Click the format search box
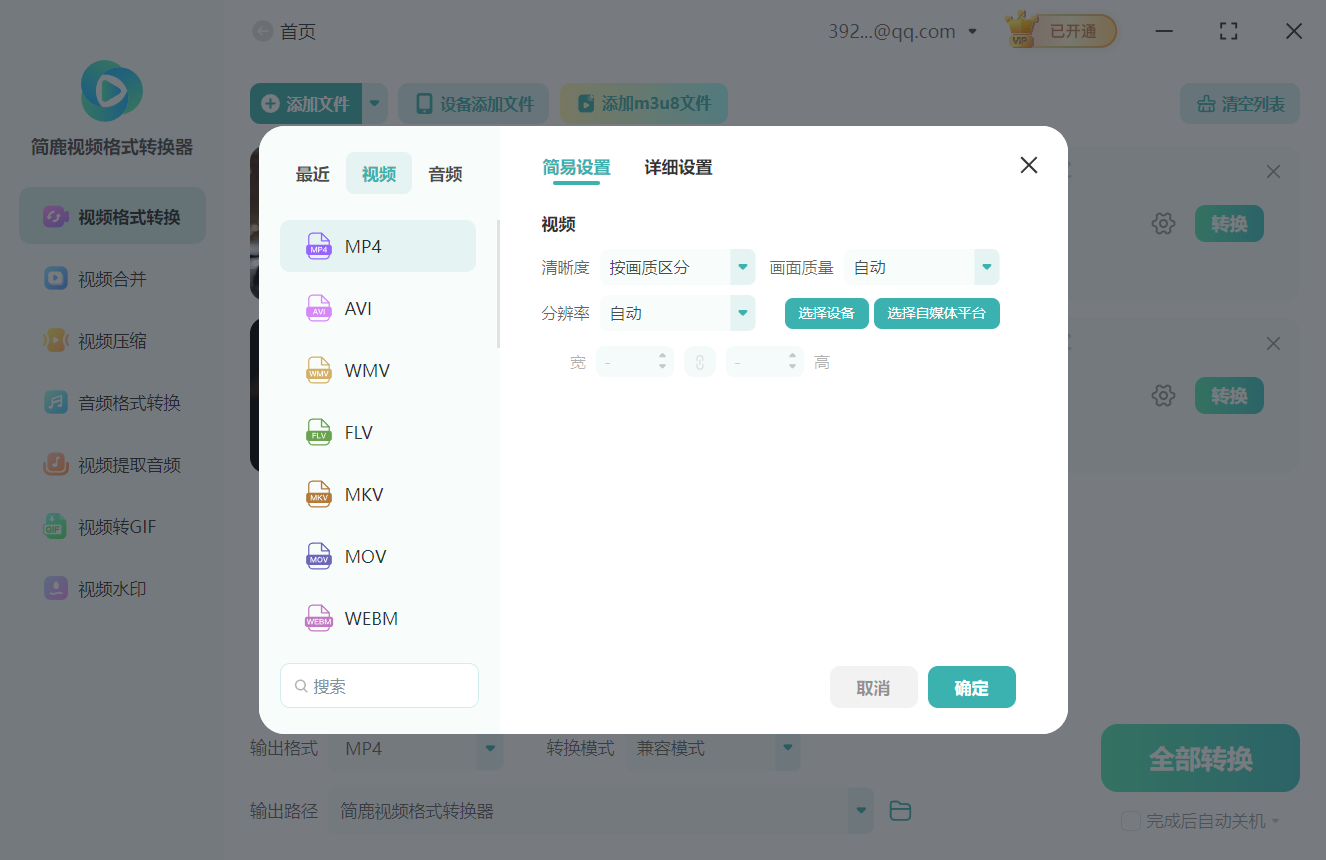 coord(379,685)
